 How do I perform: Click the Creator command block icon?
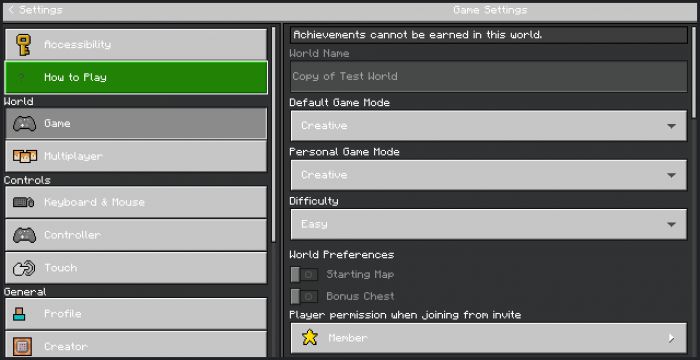[22, 346]
